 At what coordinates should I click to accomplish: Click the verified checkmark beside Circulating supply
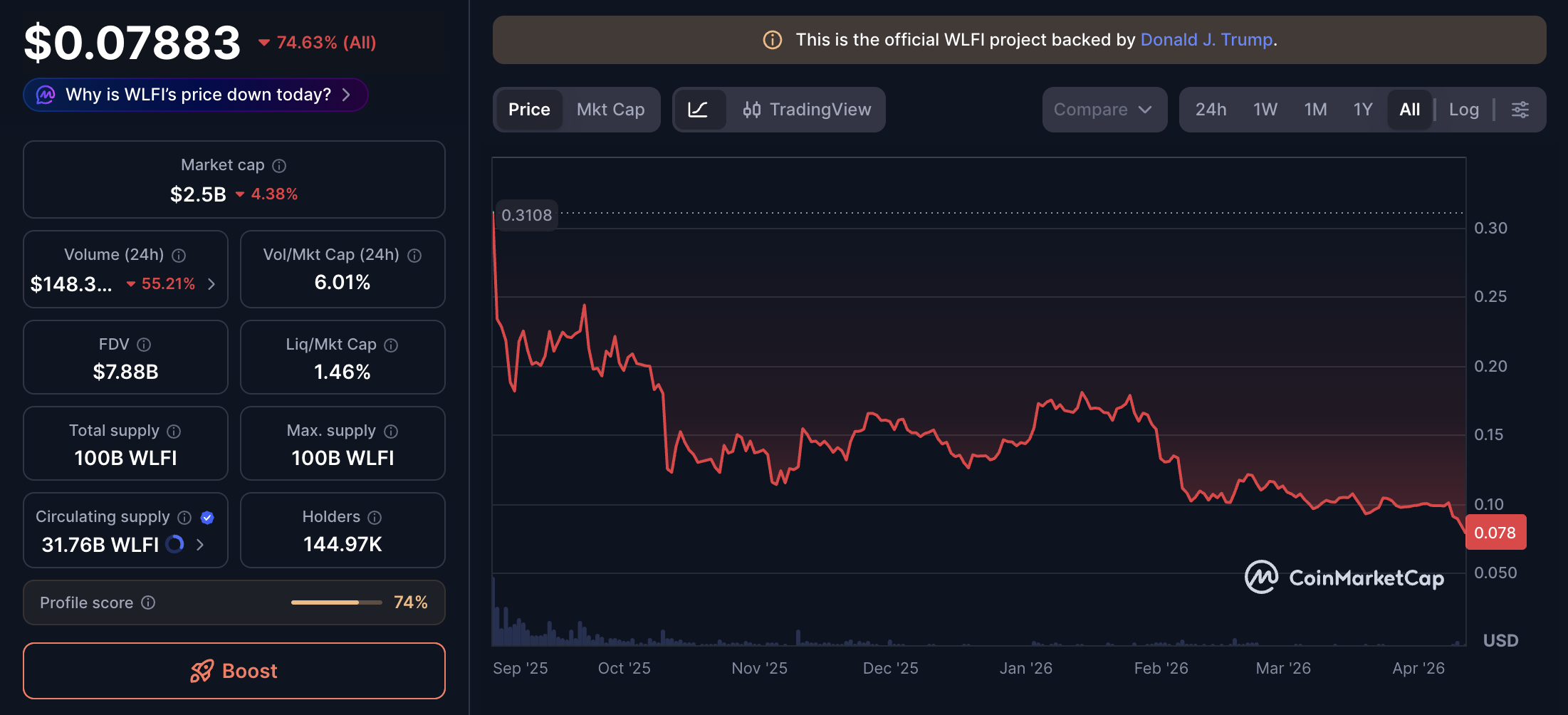[x=207, y=518]
